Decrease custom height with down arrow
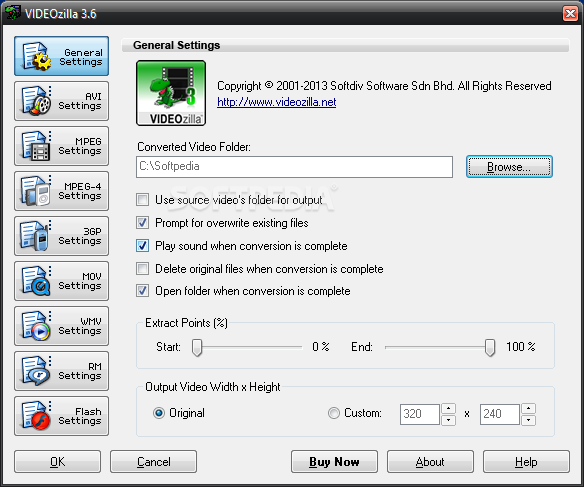 pos(529,420)
